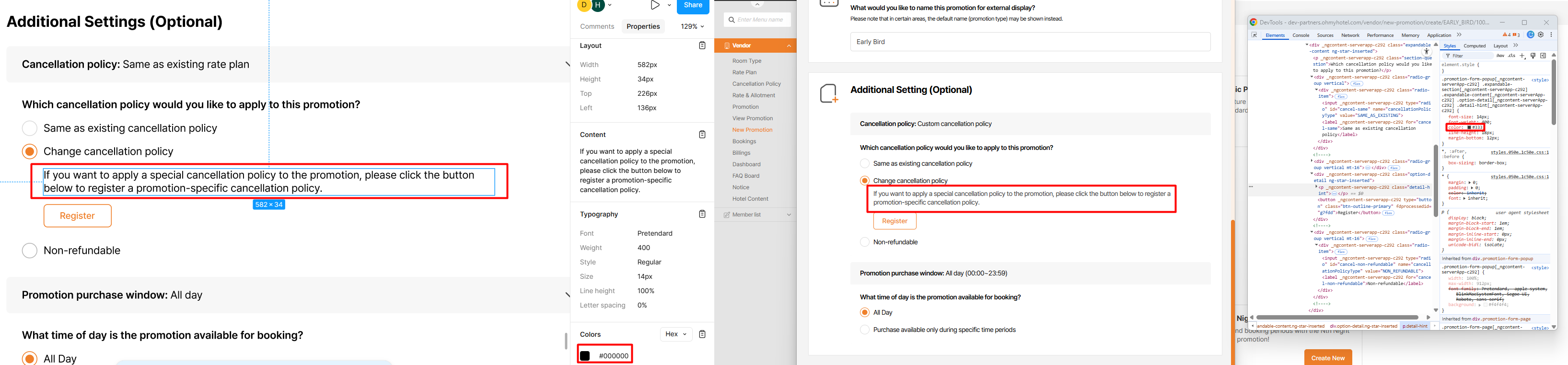Open the D user avatar in Figma
Viewport: 1568px width, 365px height.
point(584,5)
